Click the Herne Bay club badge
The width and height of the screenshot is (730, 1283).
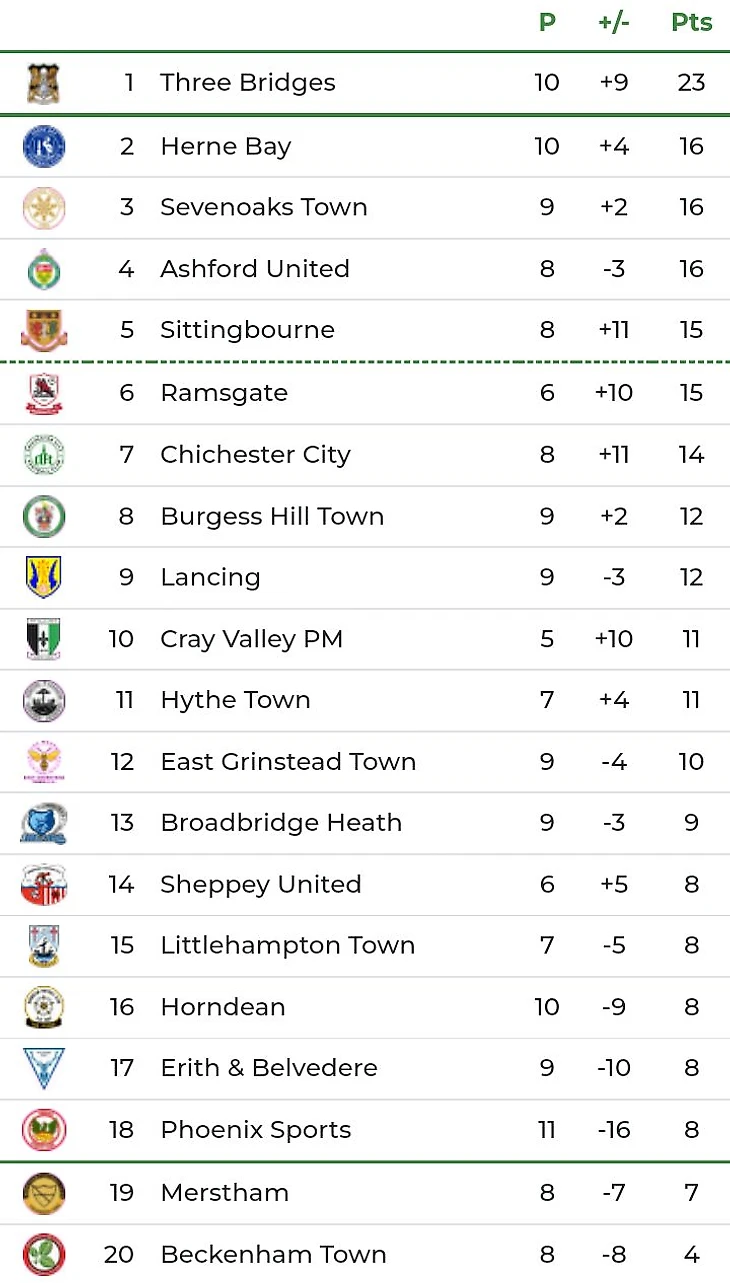pos(43,146)
